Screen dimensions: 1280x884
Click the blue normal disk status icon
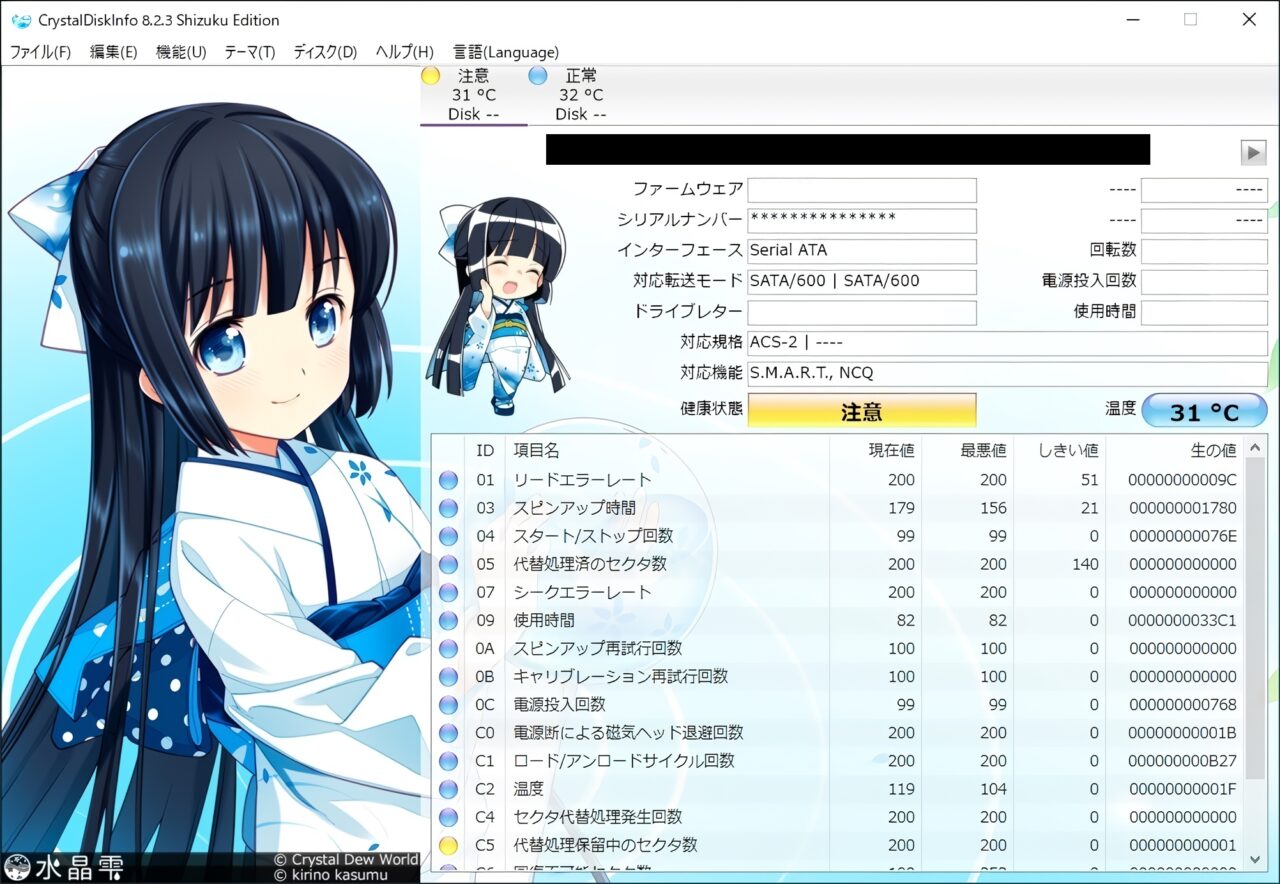(x=538, y=76)
